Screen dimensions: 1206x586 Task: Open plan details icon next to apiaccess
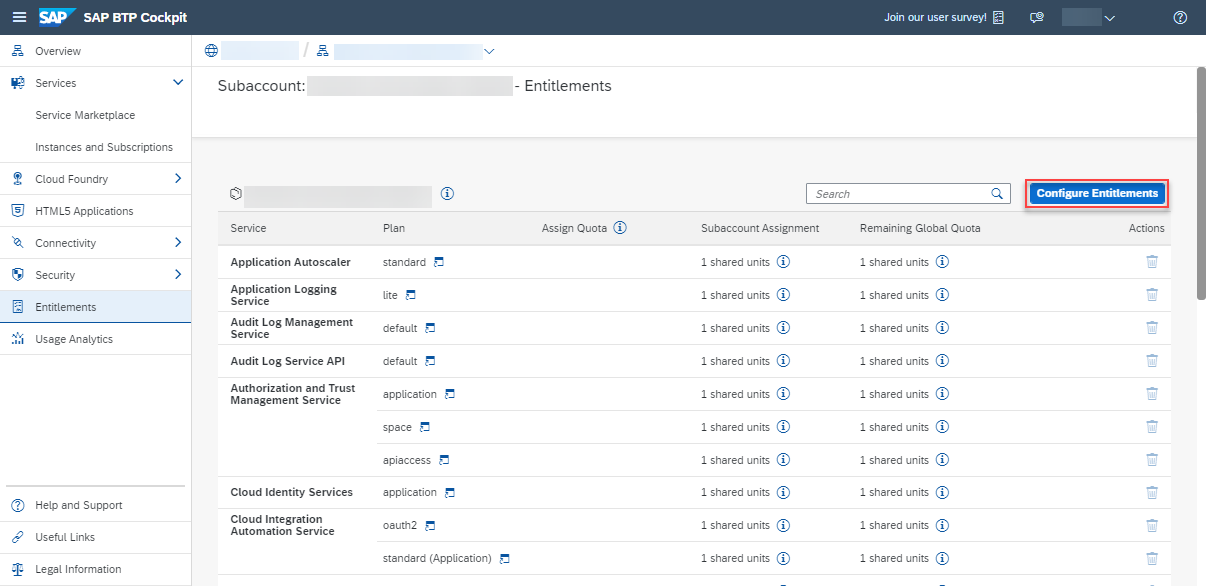point(444,460)
